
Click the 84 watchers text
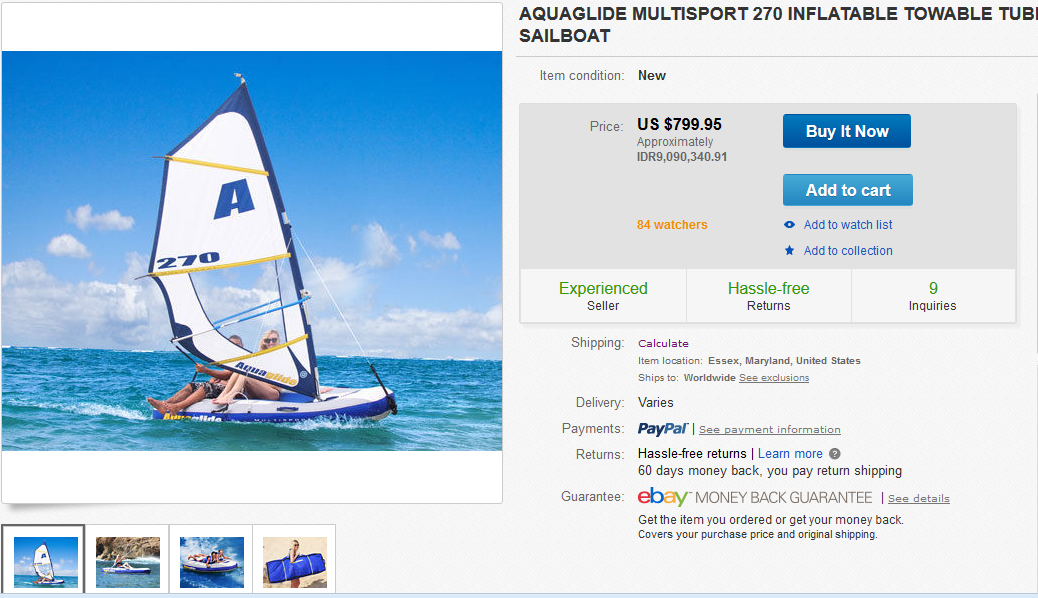[672, 225]
